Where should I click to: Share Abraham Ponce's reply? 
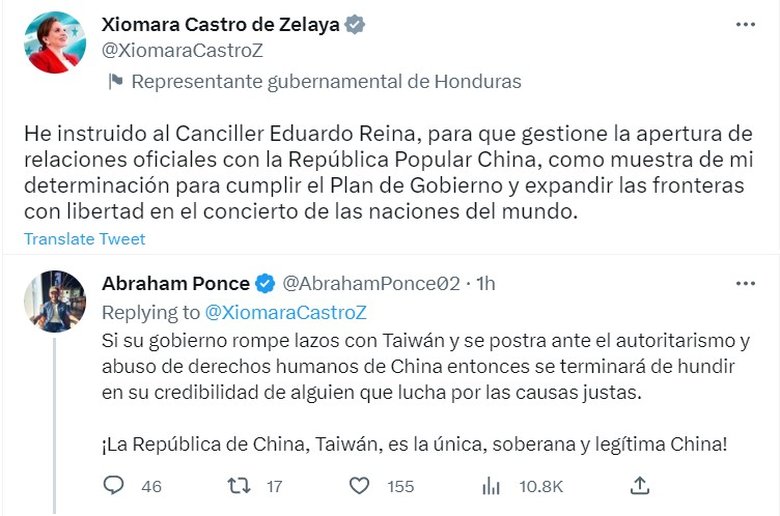click(640, 486)
